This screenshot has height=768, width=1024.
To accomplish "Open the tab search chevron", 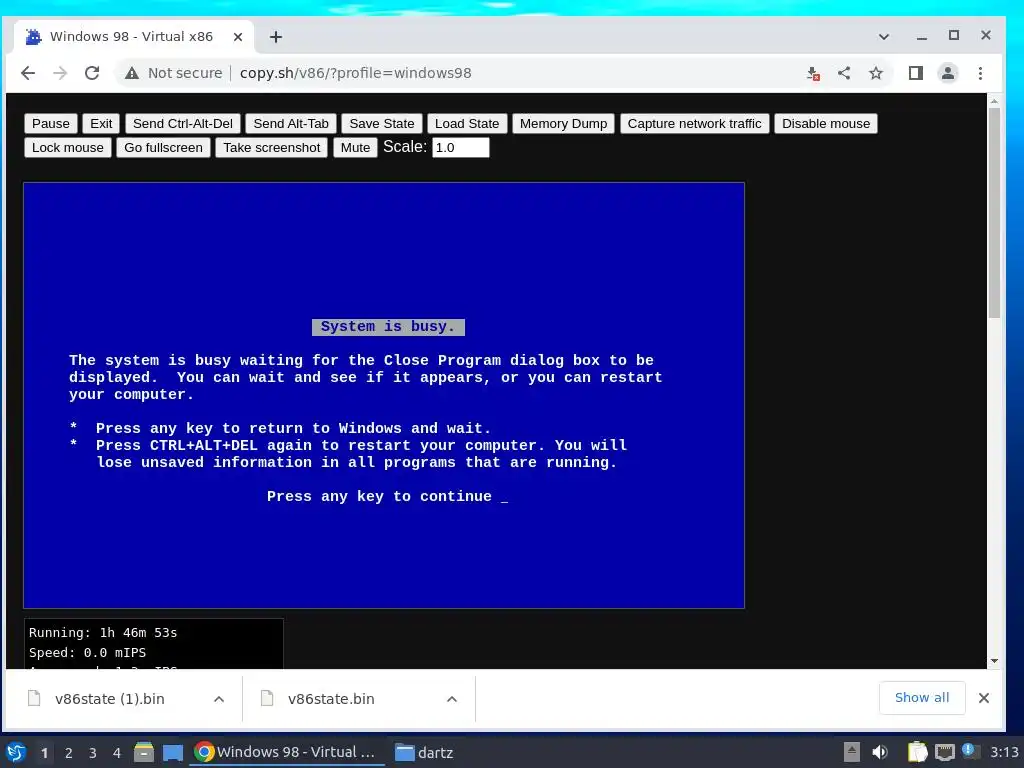I will point(884,37).
